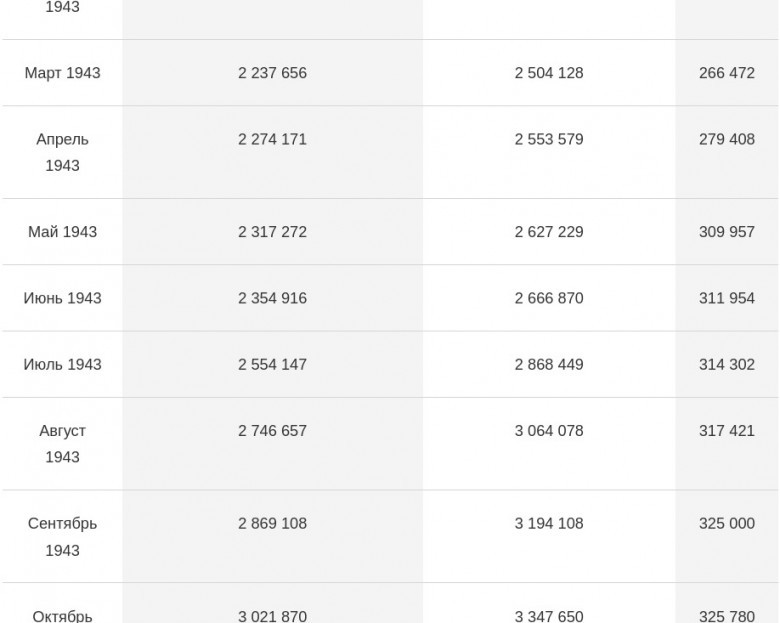Click the 314 302 cell

(x=726, y=364)
